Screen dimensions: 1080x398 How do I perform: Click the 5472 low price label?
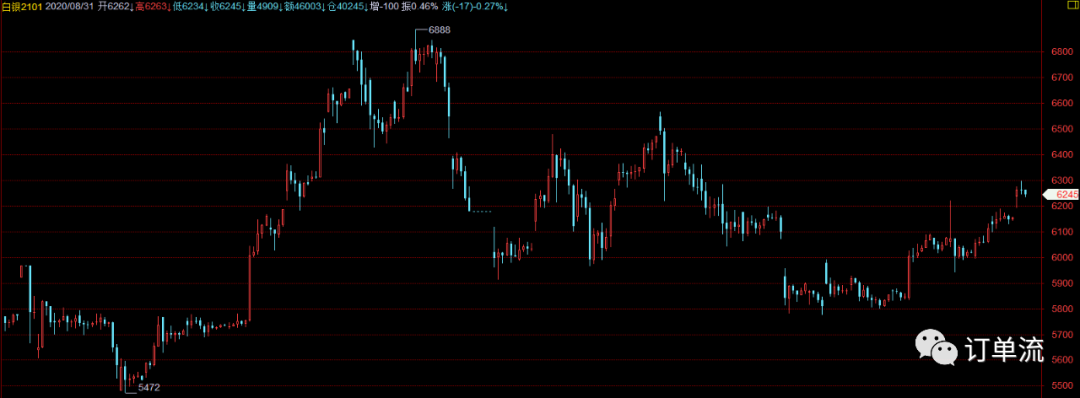point(149,388)
